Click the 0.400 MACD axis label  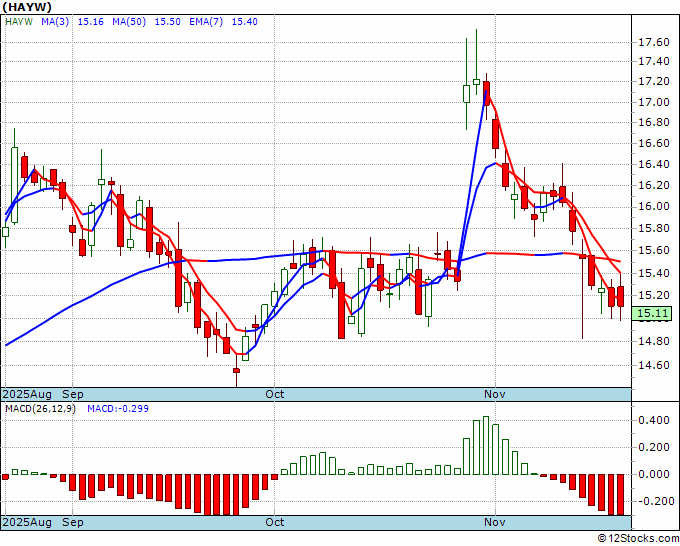click(654, 420)
